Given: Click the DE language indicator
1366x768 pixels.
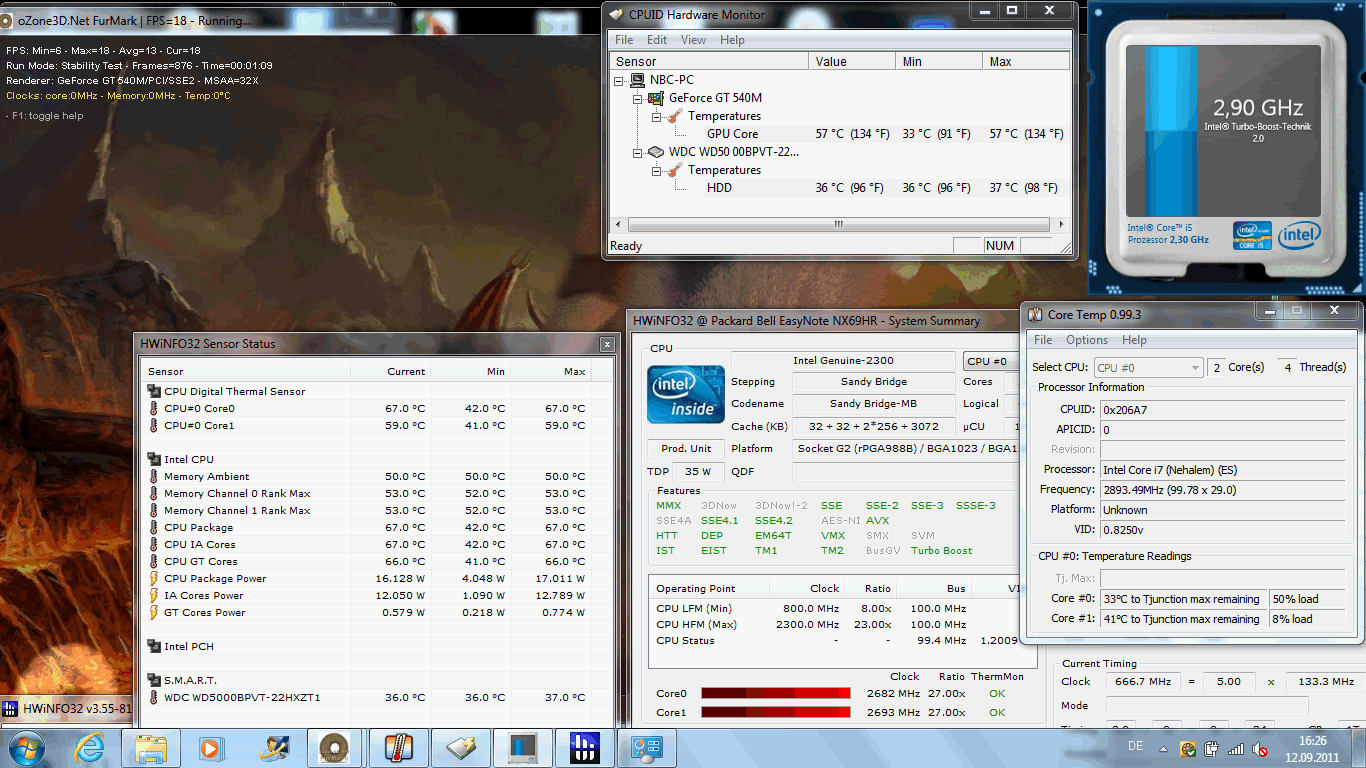Looking at the screenshot, I should pyautogui.click(x=1135, y=747).
